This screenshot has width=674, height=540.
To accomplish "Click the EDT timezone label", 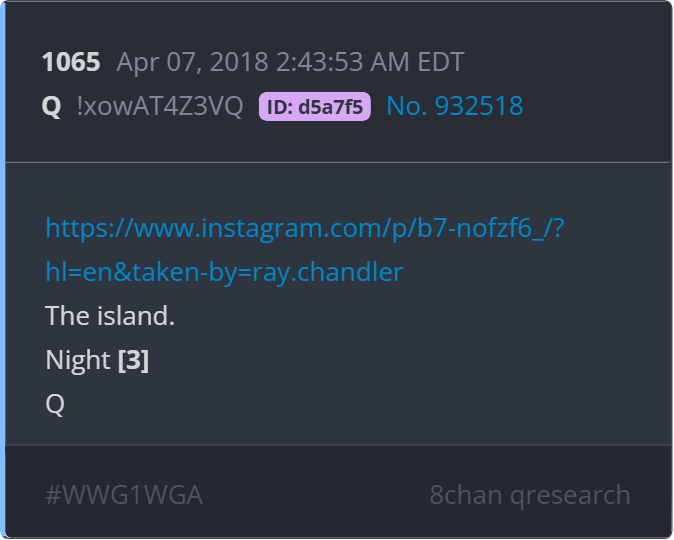I will (441, 62).
